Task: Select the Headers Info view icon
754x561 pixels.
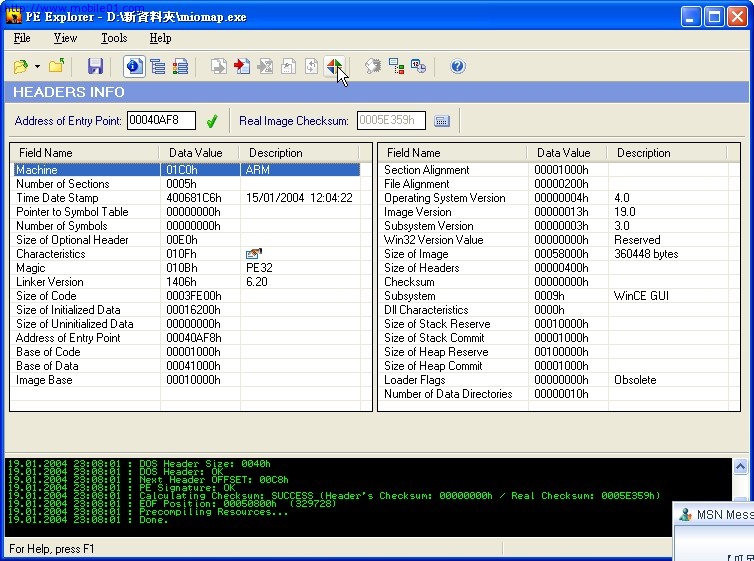Action: coord(134,66)
